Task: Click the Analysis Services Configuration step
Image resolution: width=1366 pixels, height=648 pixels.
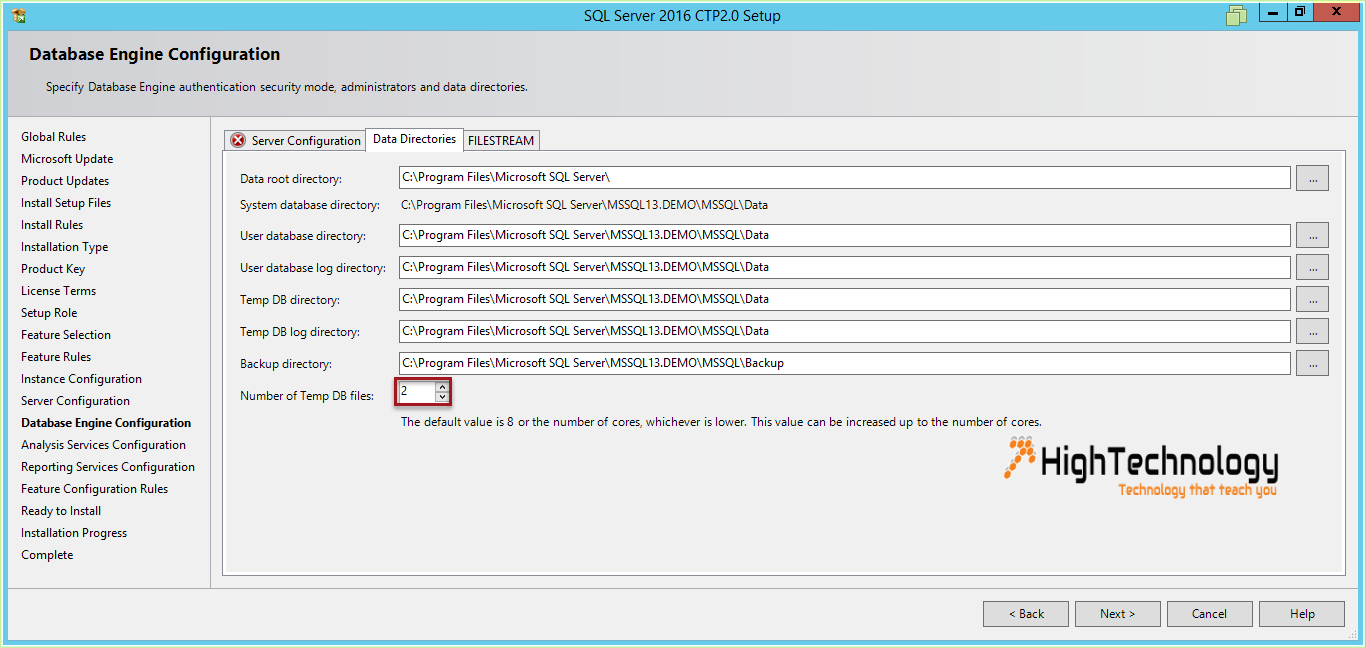Action: [x=104, y=445]
